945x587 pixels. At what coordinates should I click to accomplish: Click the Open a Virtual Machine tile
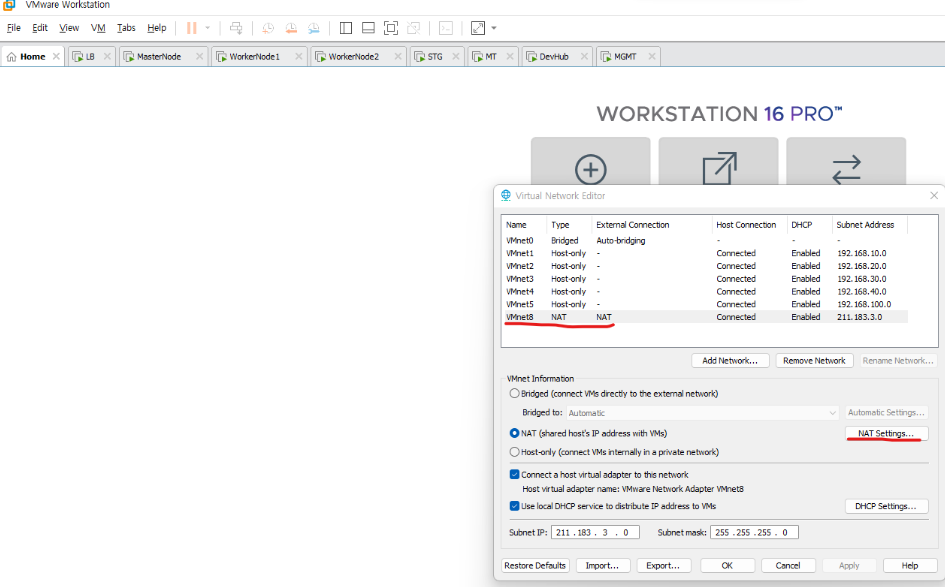718,163
